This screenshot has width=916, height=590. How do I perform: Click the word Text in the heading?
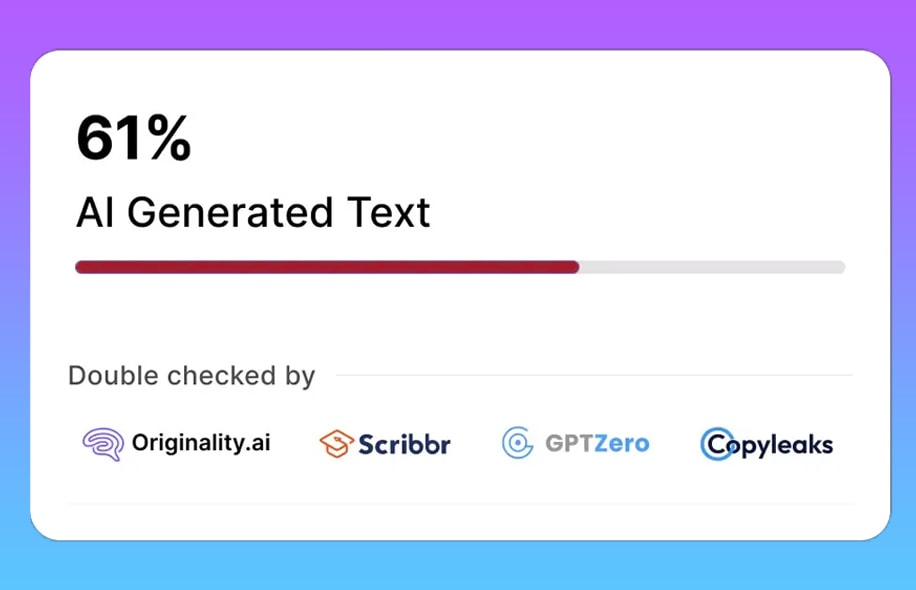coord(388,212)
